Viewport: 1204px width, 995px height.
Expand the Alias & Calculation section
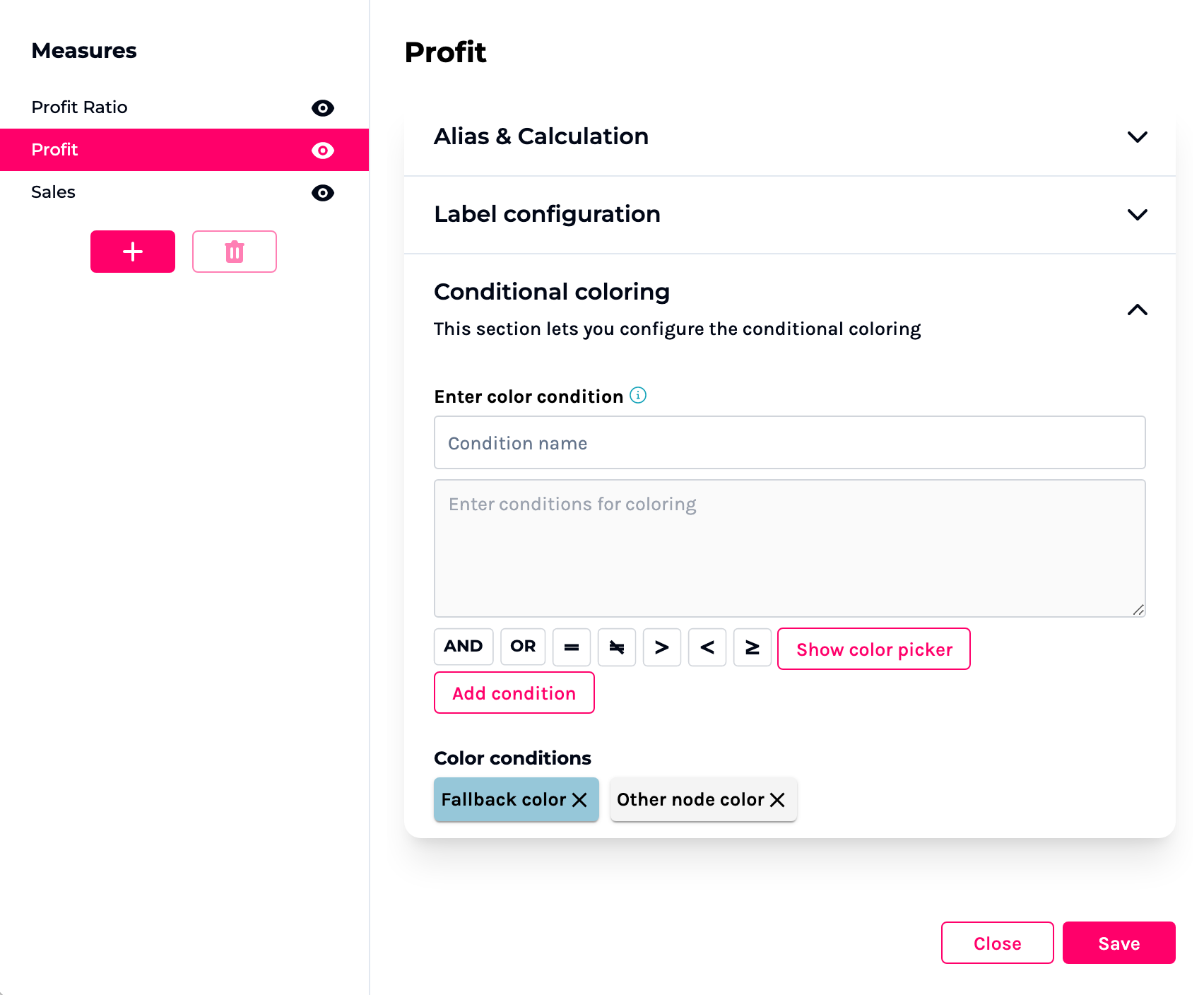[x=1137, y=137]
